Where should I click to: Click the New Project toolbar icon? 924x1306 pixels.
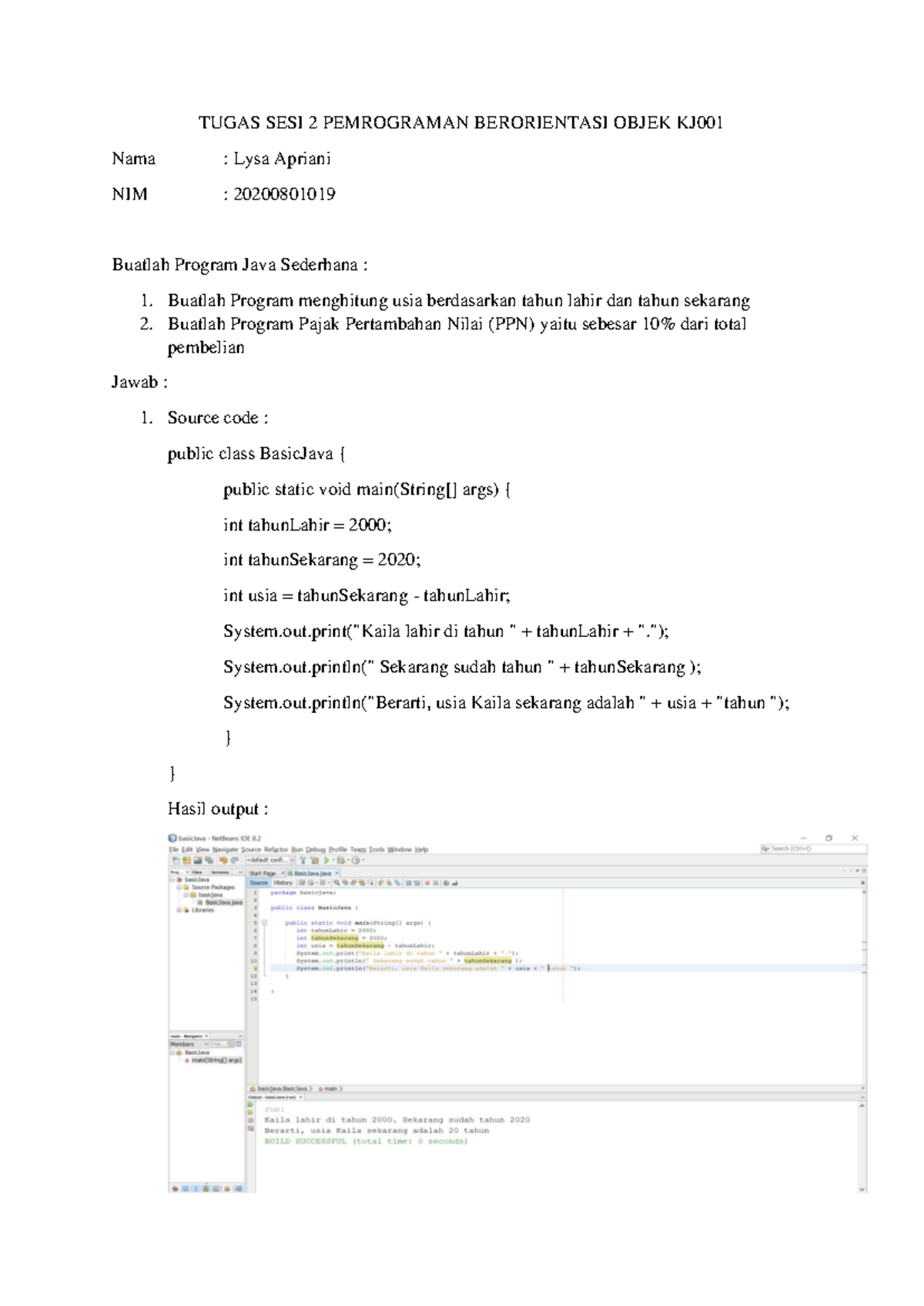[x=186, y=860]
